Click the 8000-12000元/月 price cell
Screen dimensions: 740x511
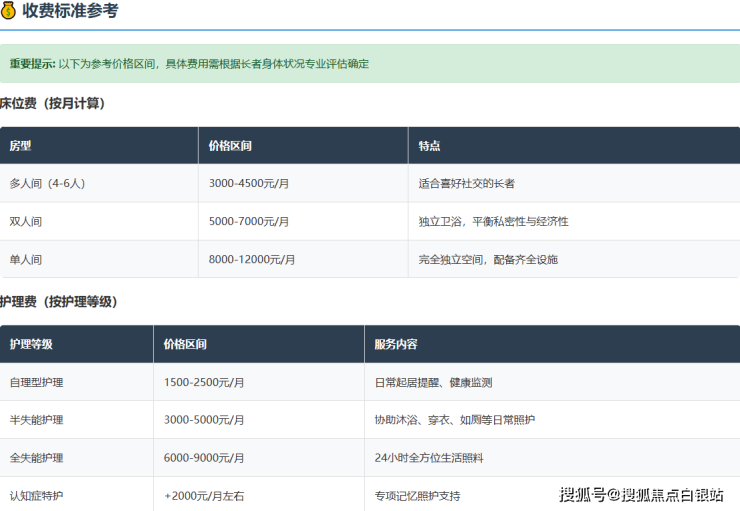coord(303,260)
